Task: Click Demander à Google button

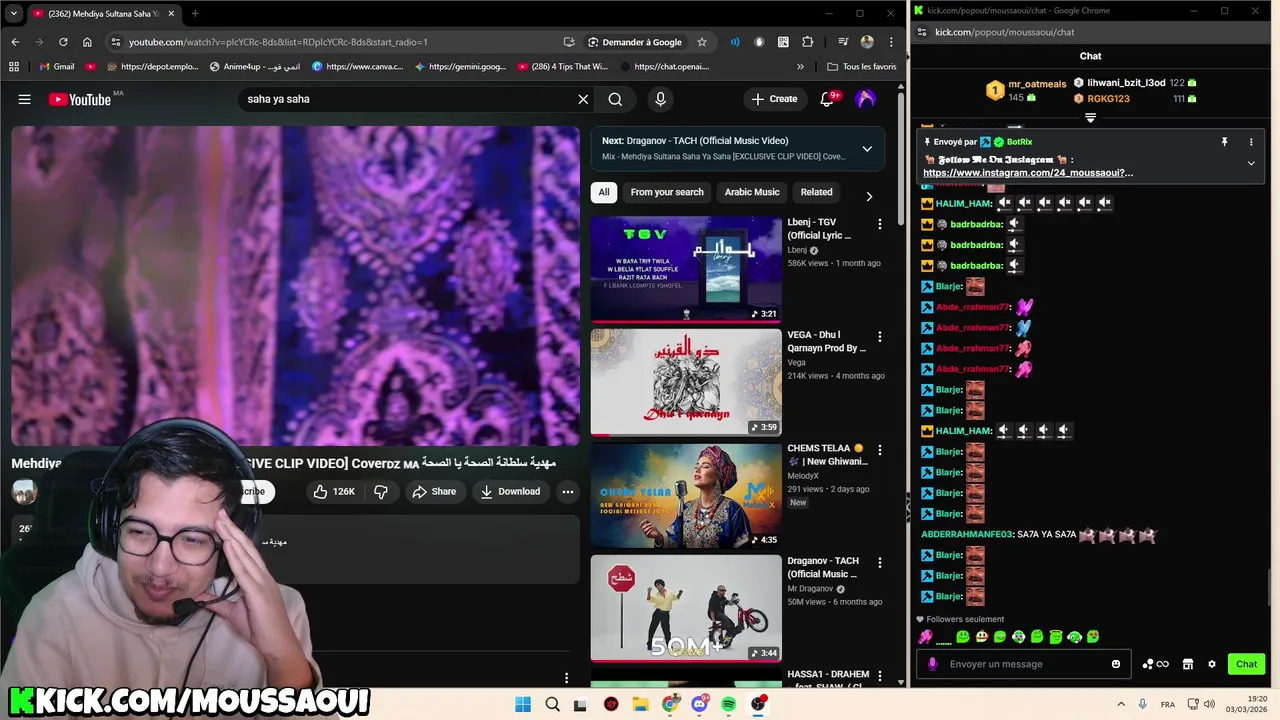Action: point(635,42)
